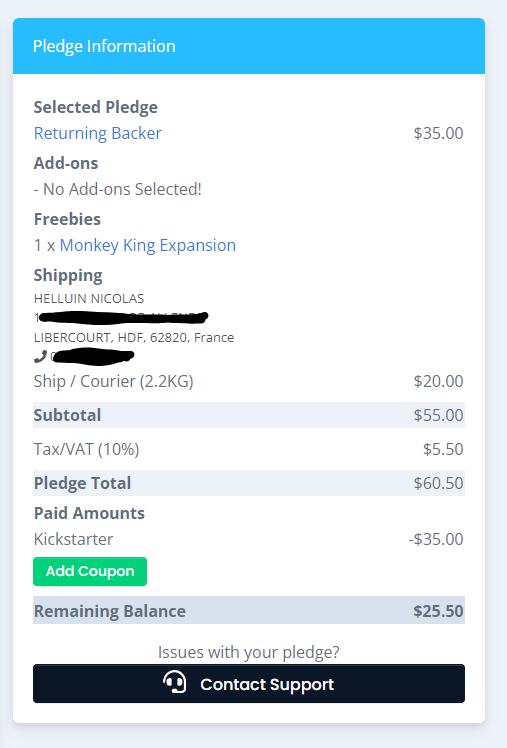The width and height of the screenshot is (507, 748).
Task: Click the No Add-ons Selected text
Action: click(118, 189)
